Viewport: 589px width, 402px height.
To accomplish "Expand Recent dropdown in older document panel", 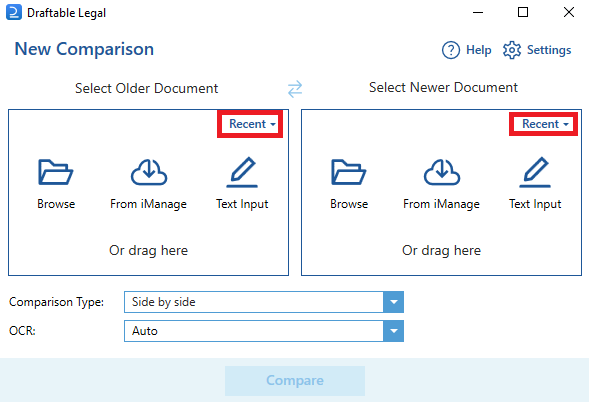I will 252,124.
